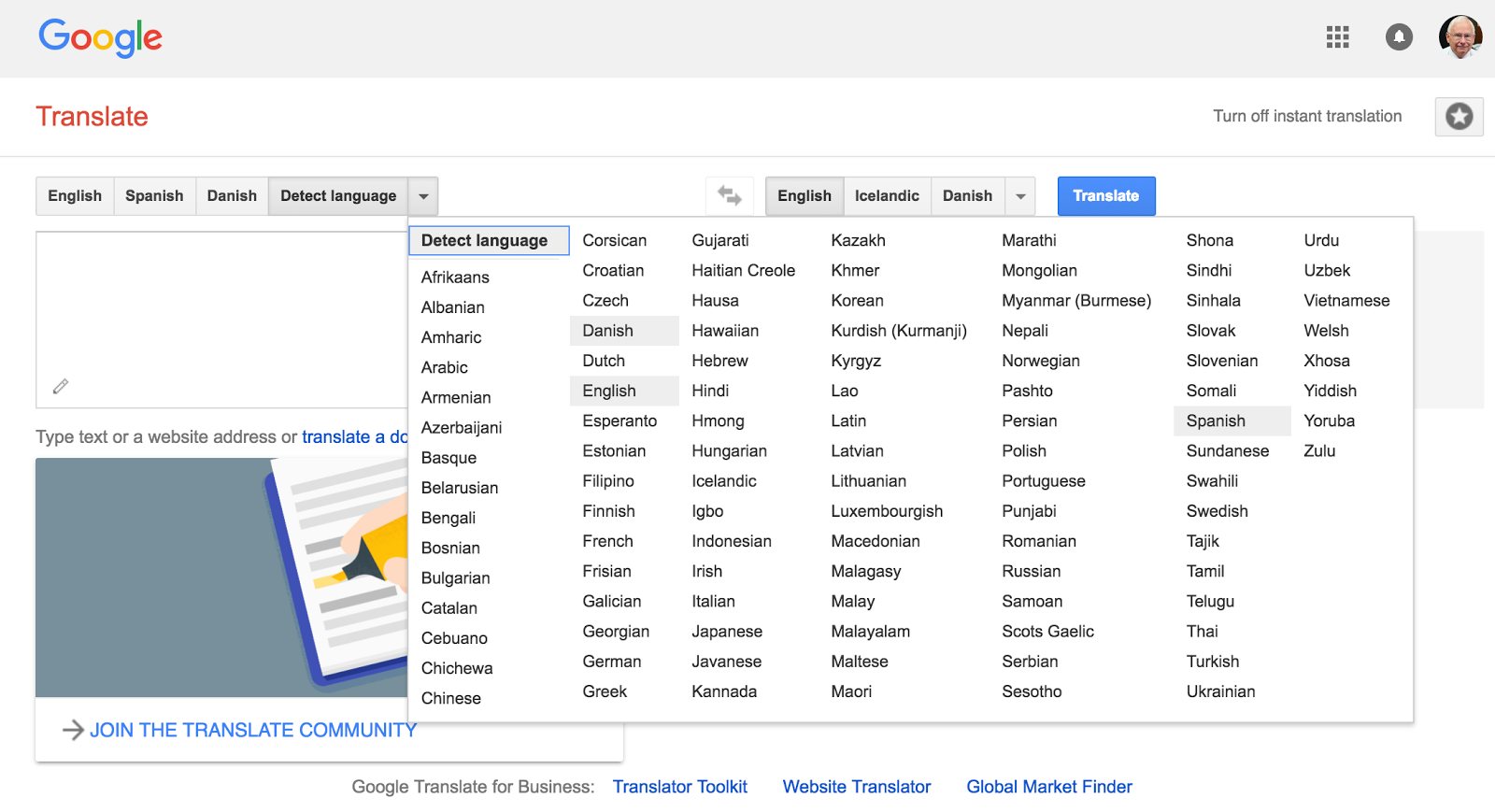Select Italian from the list
Viewport: 1495px width, 812px height.
click(x=713, y=602)
